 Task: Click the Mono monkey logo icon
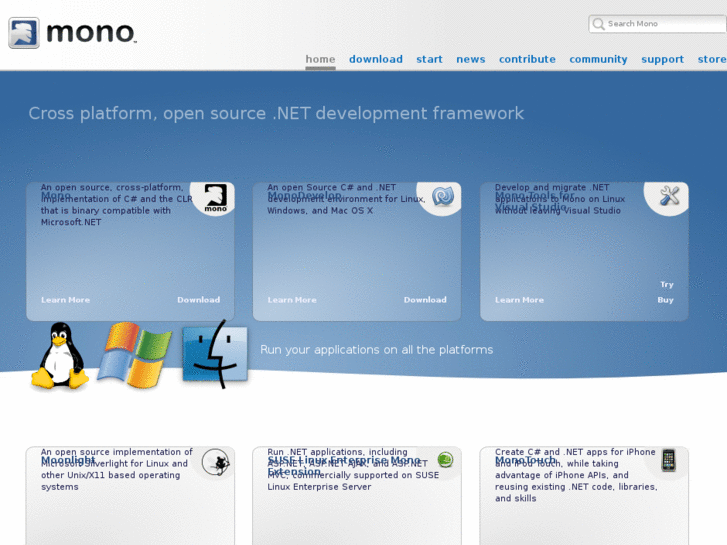24,33
